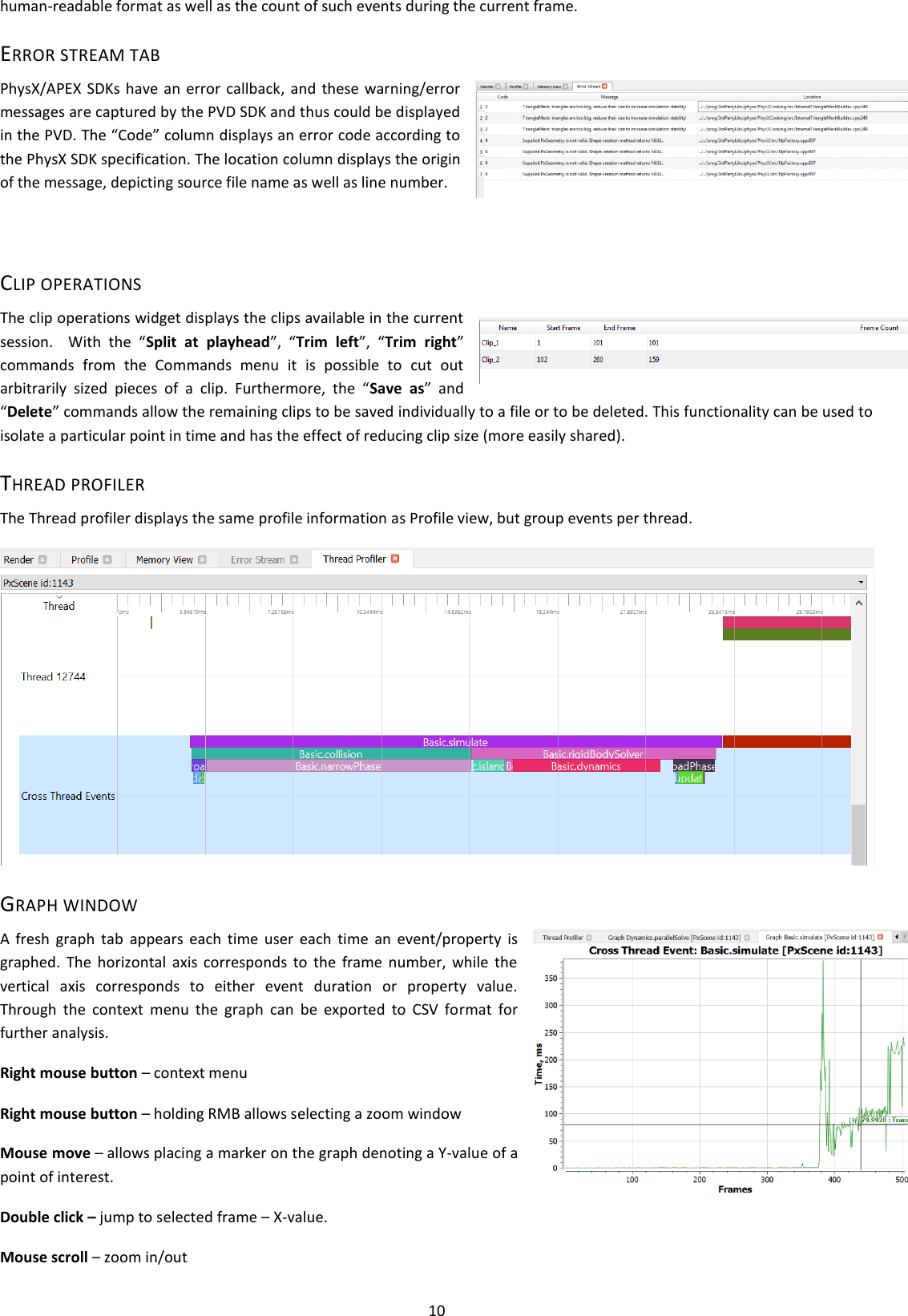Close the Memory View tab
The image size is (908, 1316).
pyautogui.click(x=202, y=559)
